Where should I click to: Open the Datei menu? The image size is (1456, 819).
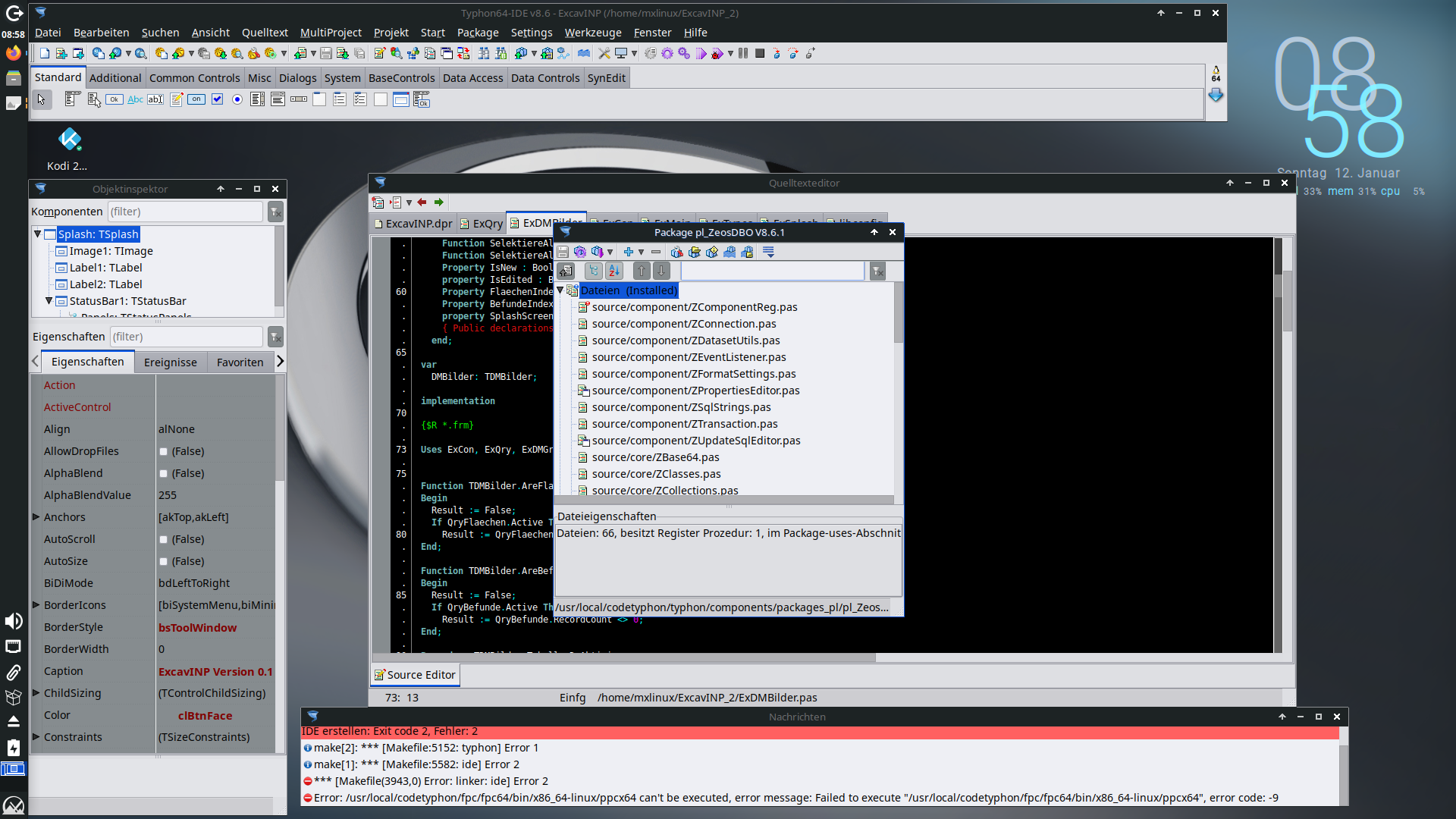click(48, 33)
